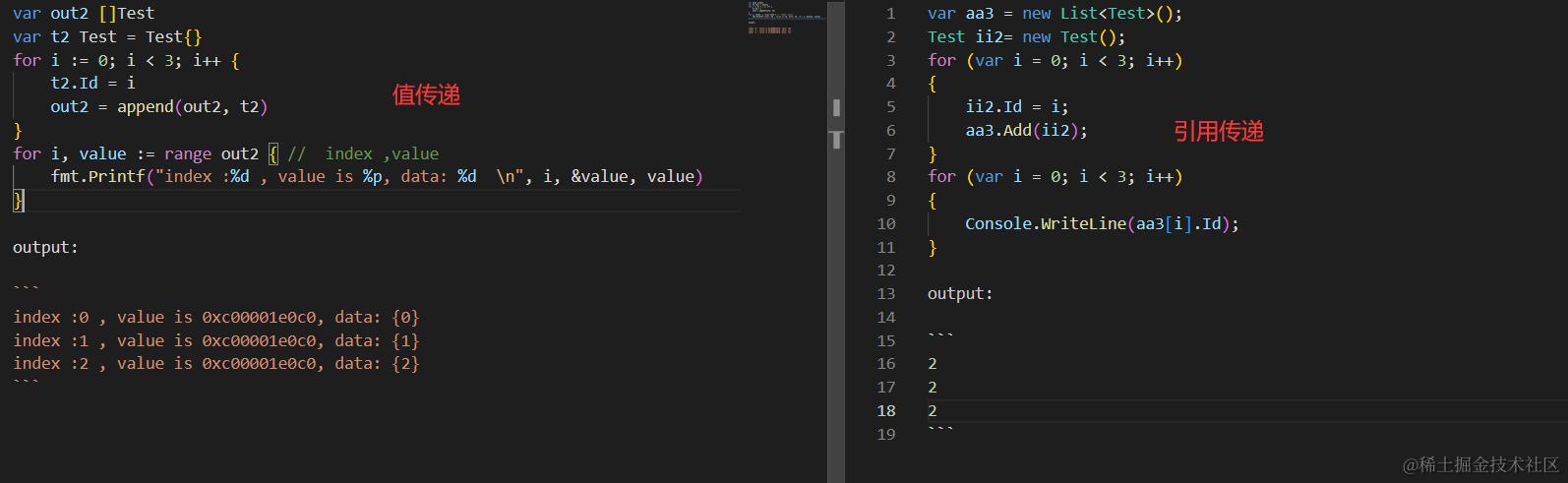Click 'var aa3 = new List<Test>();' line

point(1055,14)
